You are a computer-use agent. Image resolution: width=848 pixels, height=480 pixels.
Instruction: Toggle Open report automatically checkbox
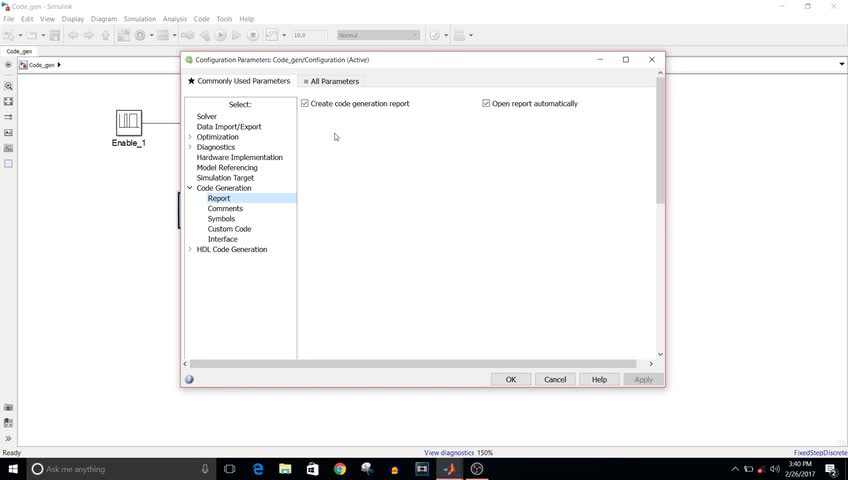486,103
